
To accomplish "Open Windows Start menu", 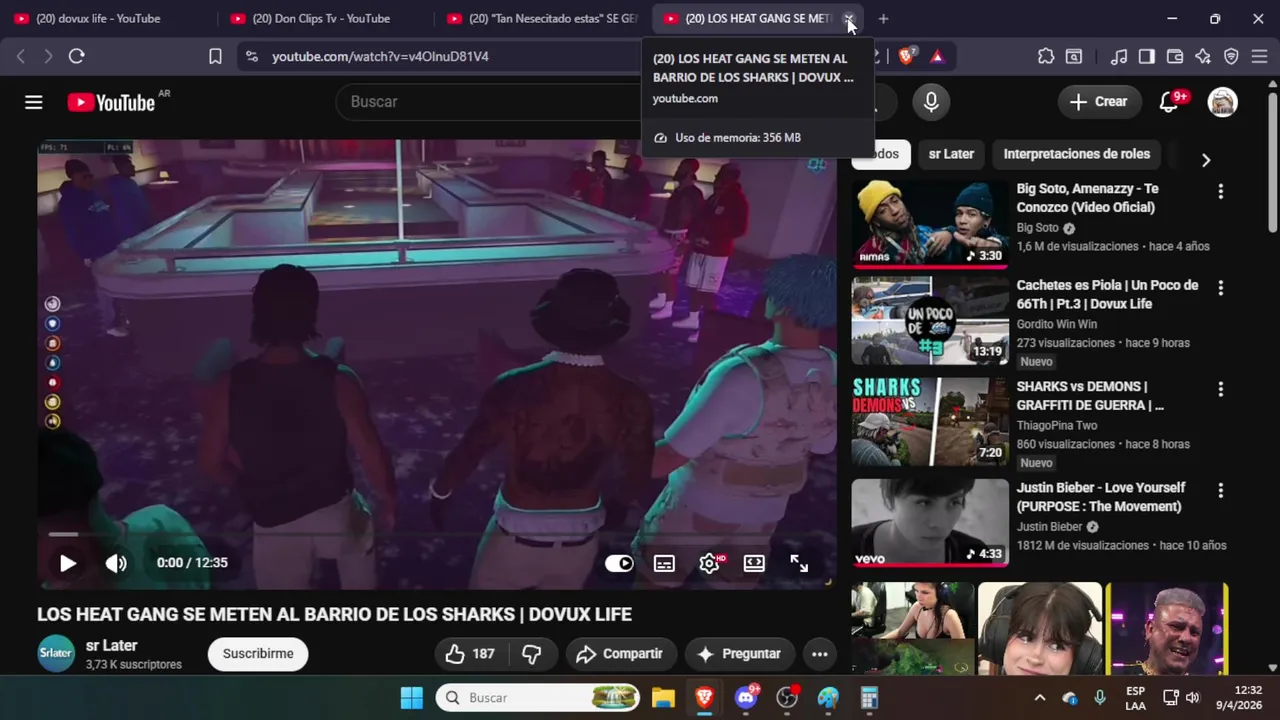I will [x=411, y=698].
